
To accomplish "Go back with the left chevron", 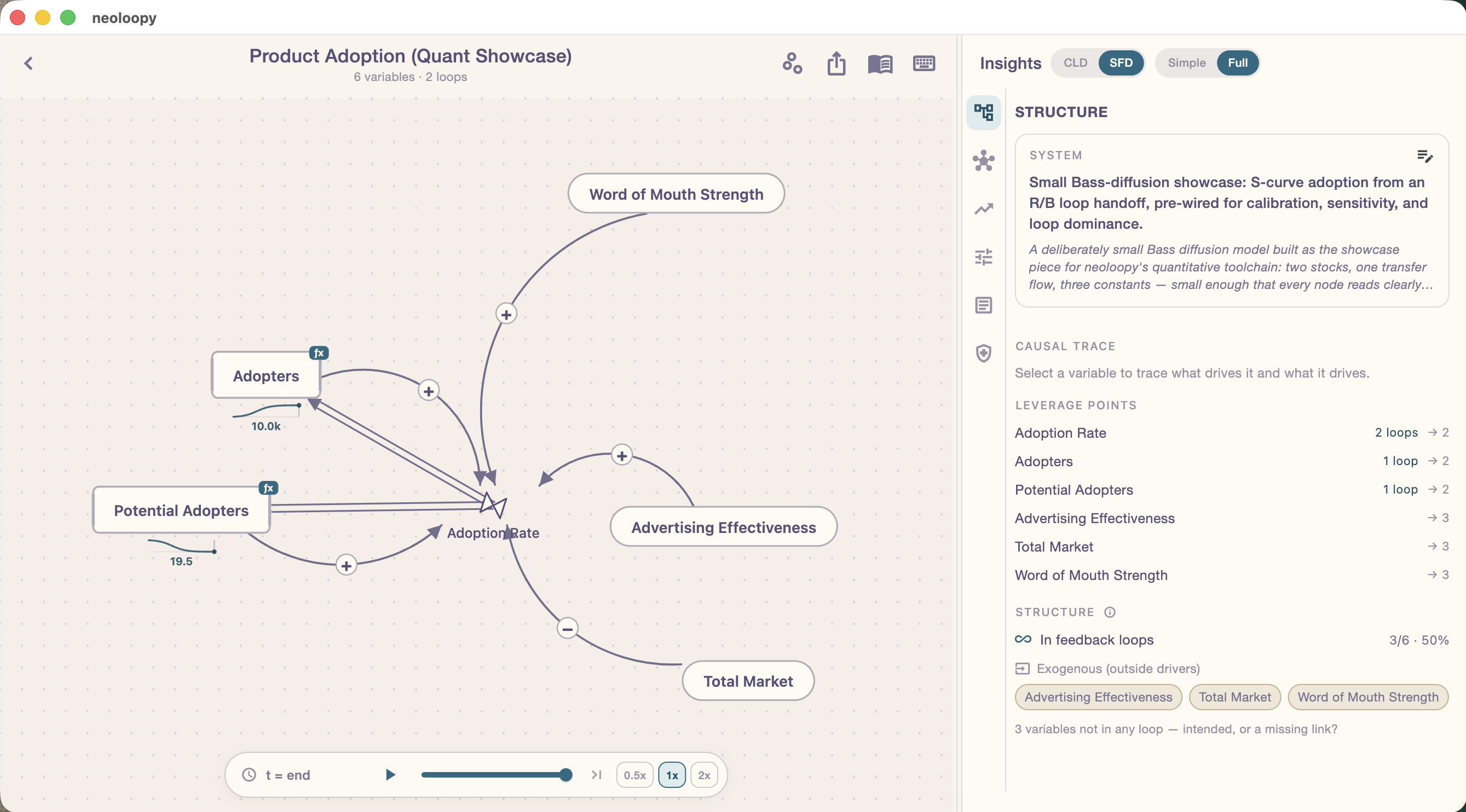I will tap(28, 63).
